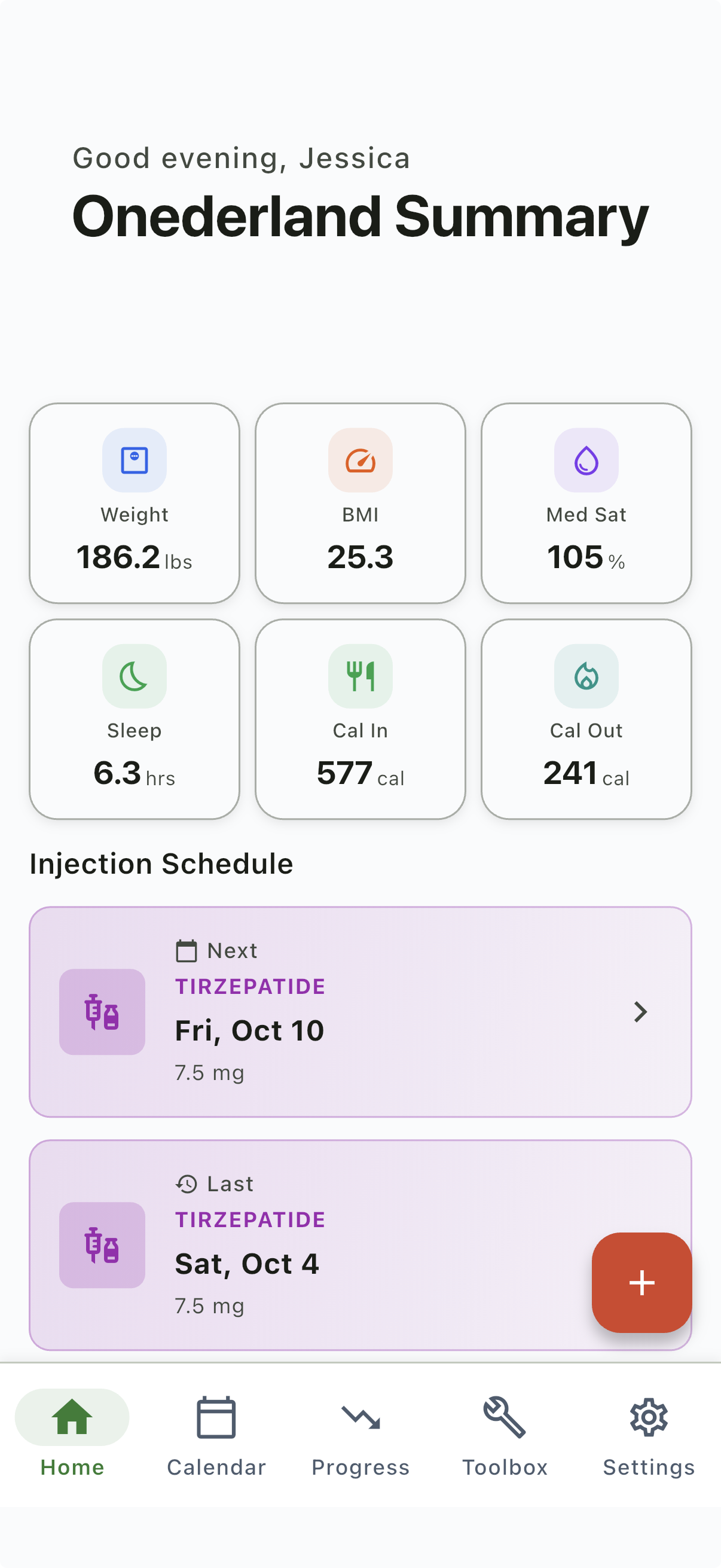Open the Fri, Oct 10 injection date
Image resolution: width=721 pixels, height=1568 pixels.
point(249,1030)
